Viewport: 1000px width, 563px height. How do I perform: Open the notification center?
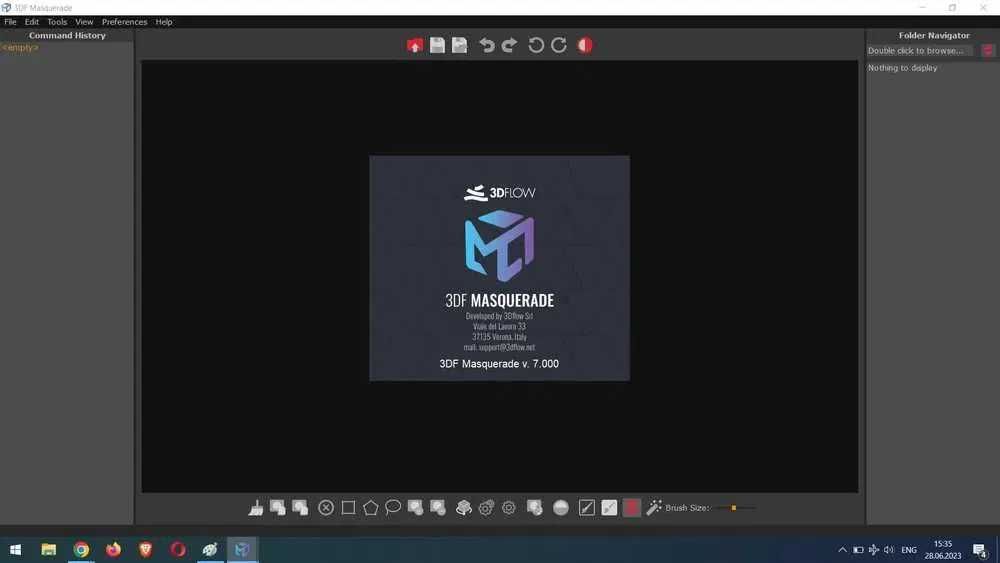coord(980,550)
